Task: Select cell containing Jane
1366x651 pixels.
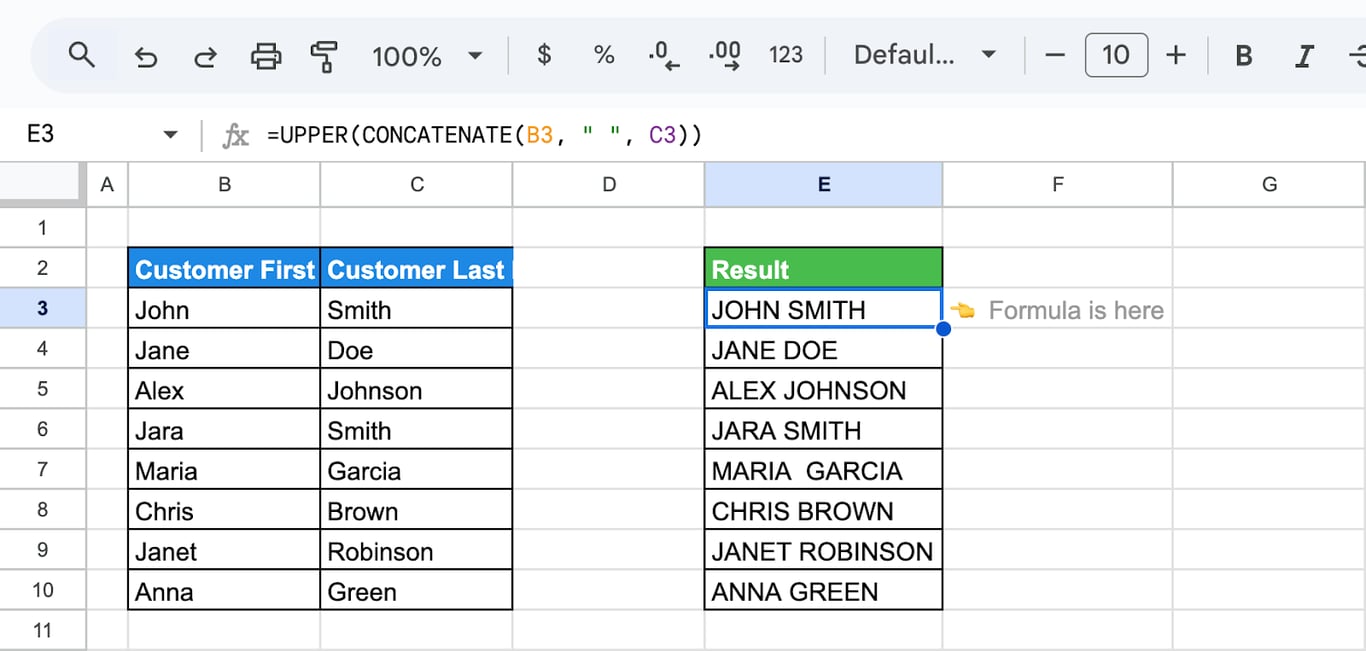Action: [224, 349]
